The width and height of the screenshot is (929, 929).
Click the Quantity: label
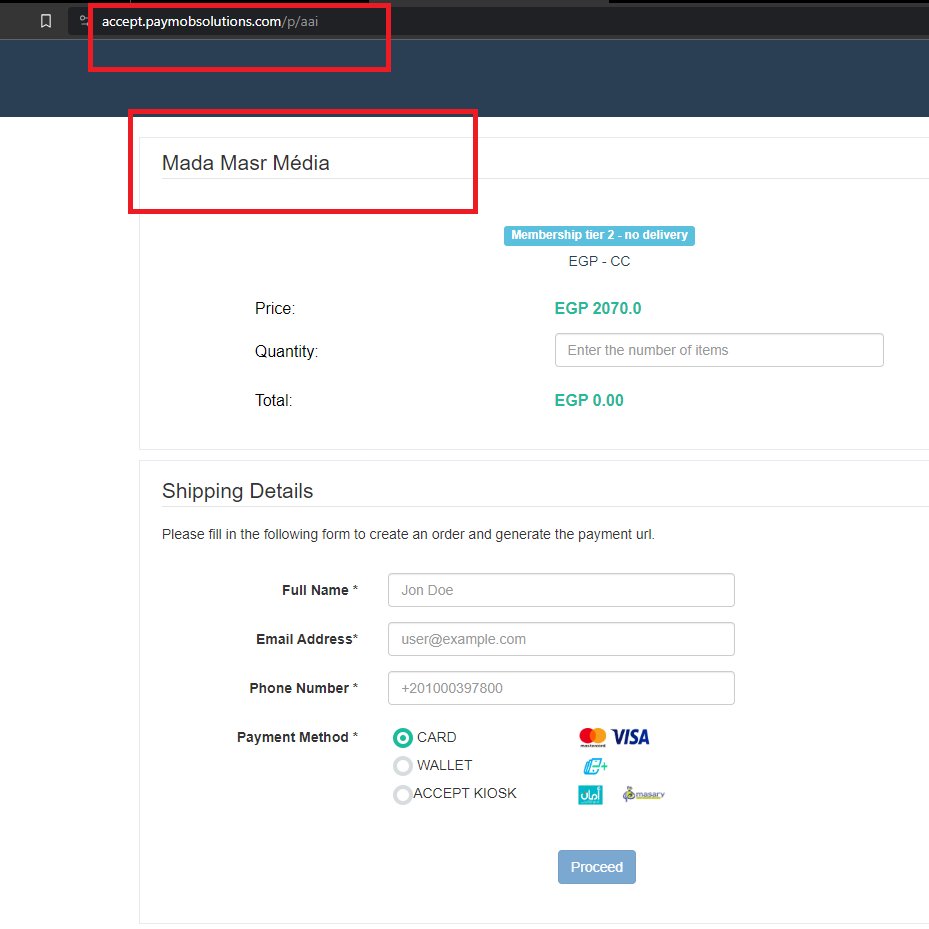pyautogui.click(x=286, y=351)
